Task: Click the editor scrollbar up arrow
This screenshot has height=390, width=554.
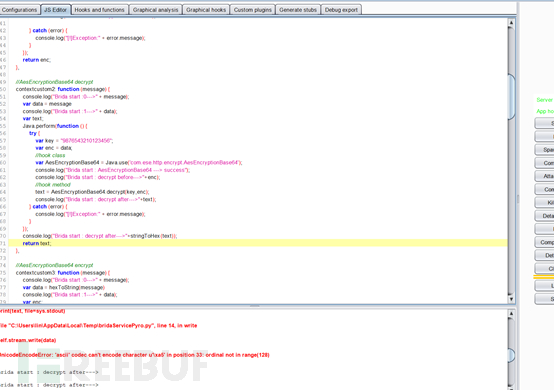Action: [x=511, y=23]
